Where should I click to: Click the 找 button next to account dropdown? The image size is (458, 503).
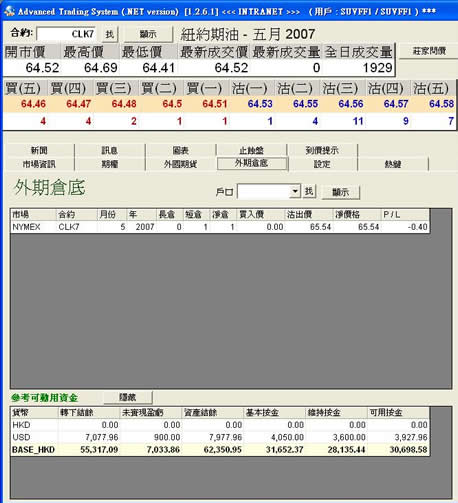click(309, 191)
